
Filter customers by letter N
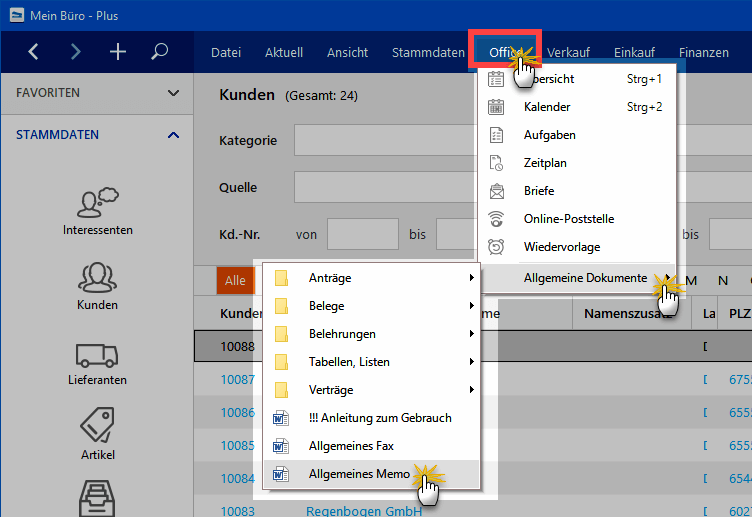pos(723,281)
